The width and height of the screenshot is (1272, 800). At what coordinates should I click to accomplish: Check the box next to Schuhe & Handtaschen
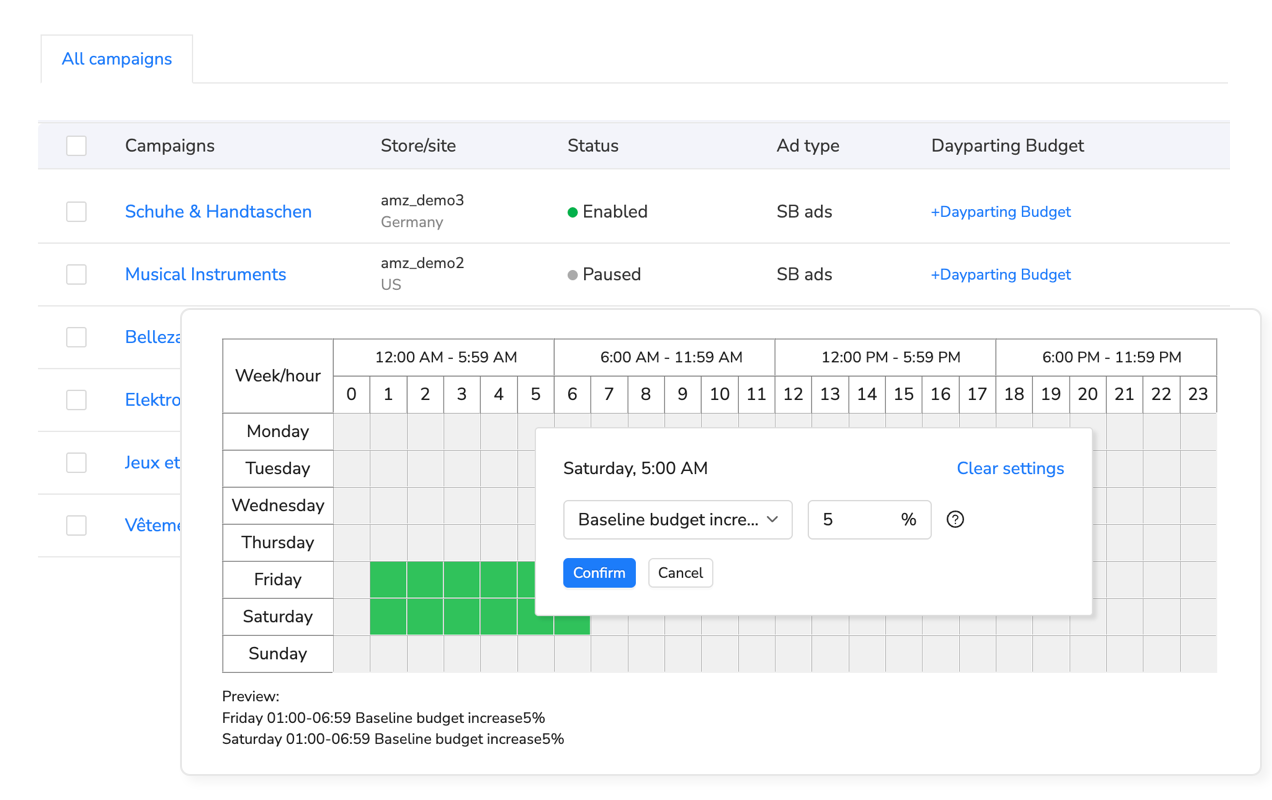[76, 211]
